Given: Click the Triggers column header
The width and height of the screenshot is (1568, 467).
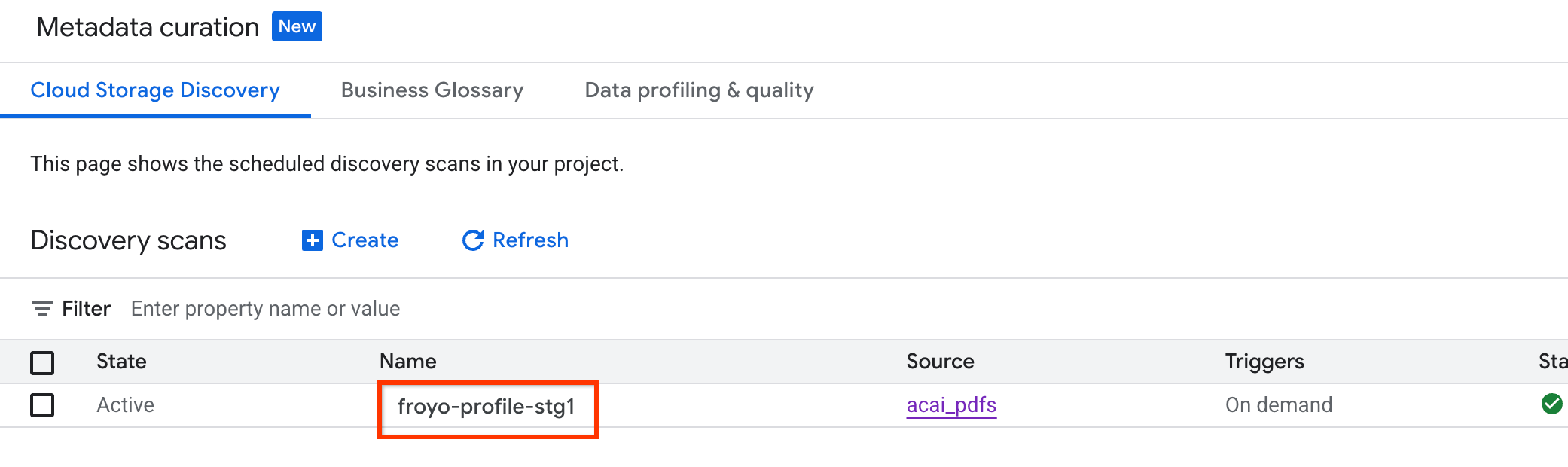Looking at the screenshot, I should (x=1264, y=362).
